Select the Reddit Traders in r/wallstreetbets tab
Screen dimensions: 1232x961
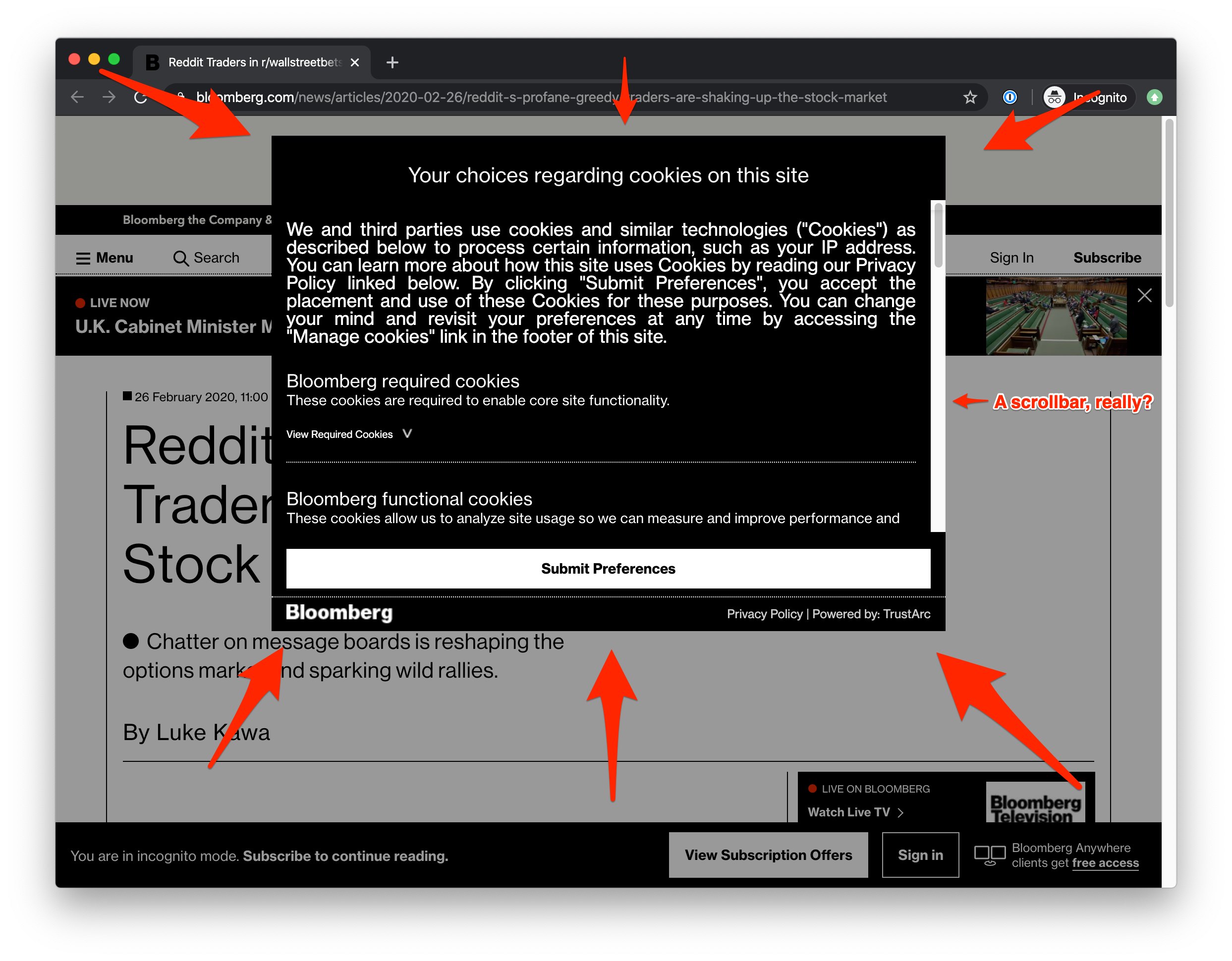tap(252, 62)
